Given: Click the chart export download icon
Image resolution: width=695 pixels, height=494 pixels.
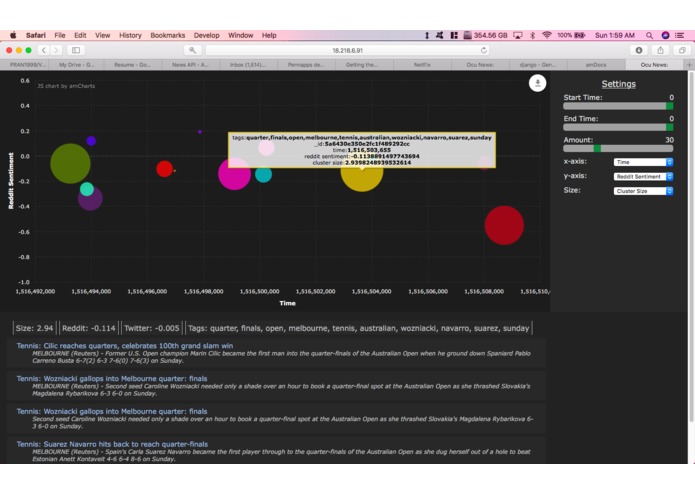Looking at the screenshot, I should [x=537, y=83].
